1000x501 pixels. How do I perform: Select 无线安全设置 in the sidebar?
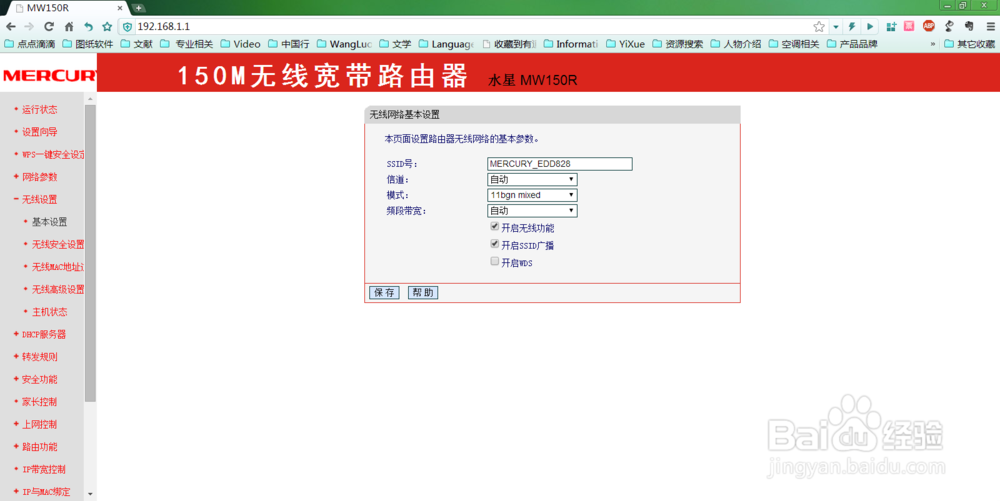click(58, 244)
